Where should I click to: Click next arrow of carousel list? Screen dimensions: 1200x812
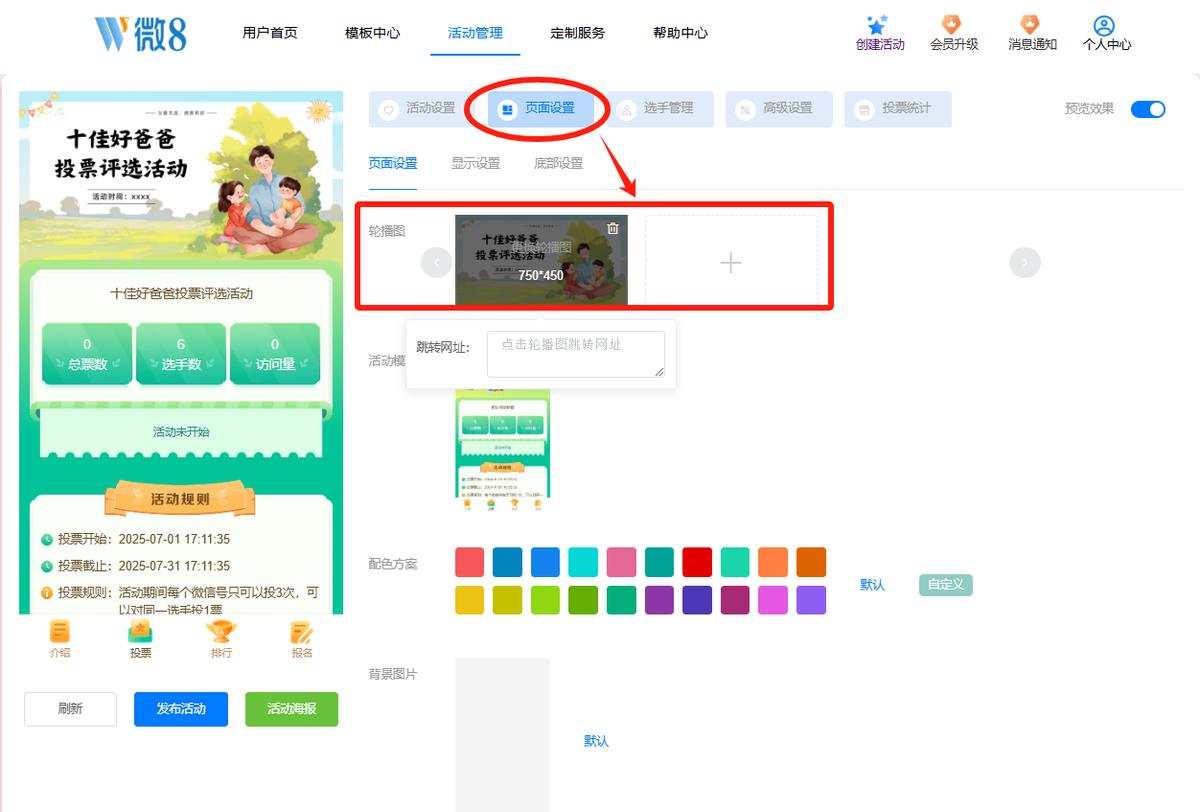(x=1025, y=262)
